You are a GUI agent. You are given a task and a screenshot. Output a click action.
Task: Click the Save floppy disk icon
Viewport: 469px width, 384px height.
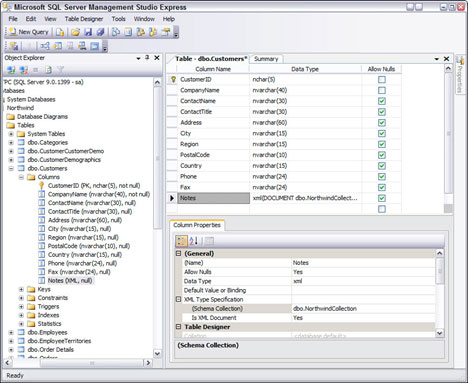88,32
